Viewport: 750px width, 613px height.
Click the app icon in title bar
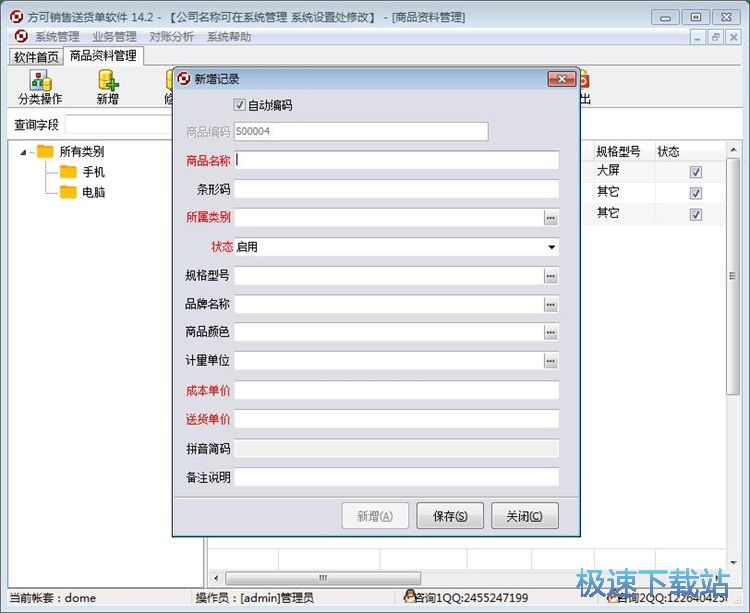point(17,17)
